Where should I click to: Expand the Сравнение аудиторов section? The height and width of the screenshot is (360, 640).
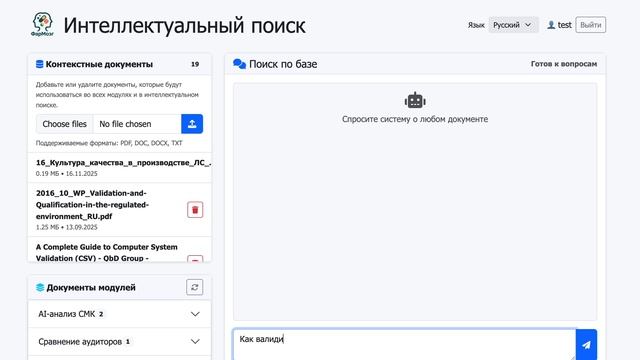[120, 341]
